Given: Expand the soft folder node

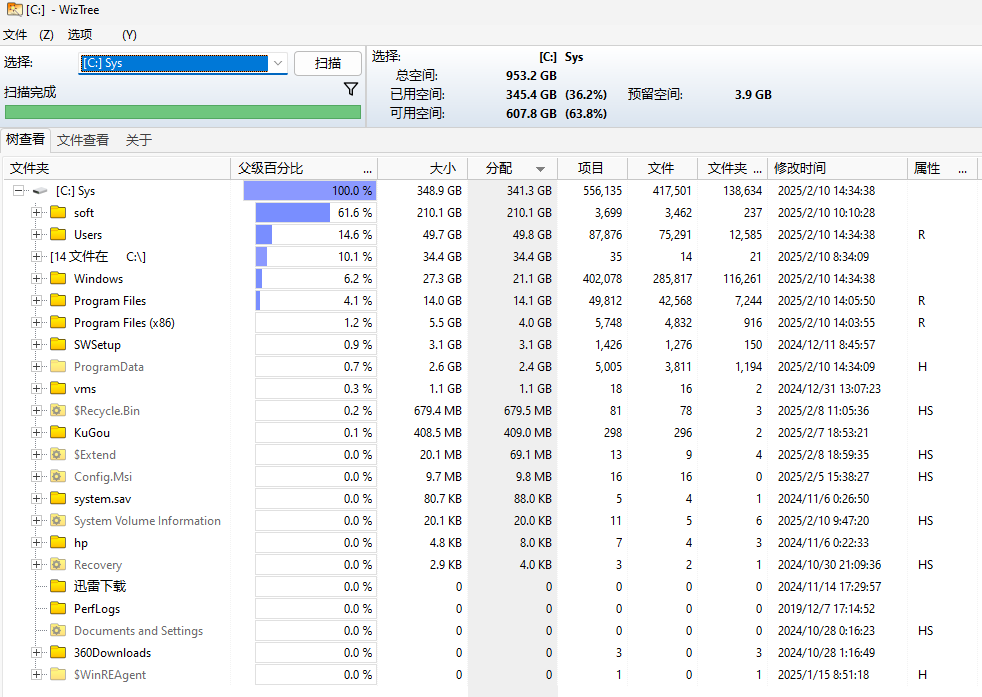Looking at the screenshot, I should coord(36,212).
